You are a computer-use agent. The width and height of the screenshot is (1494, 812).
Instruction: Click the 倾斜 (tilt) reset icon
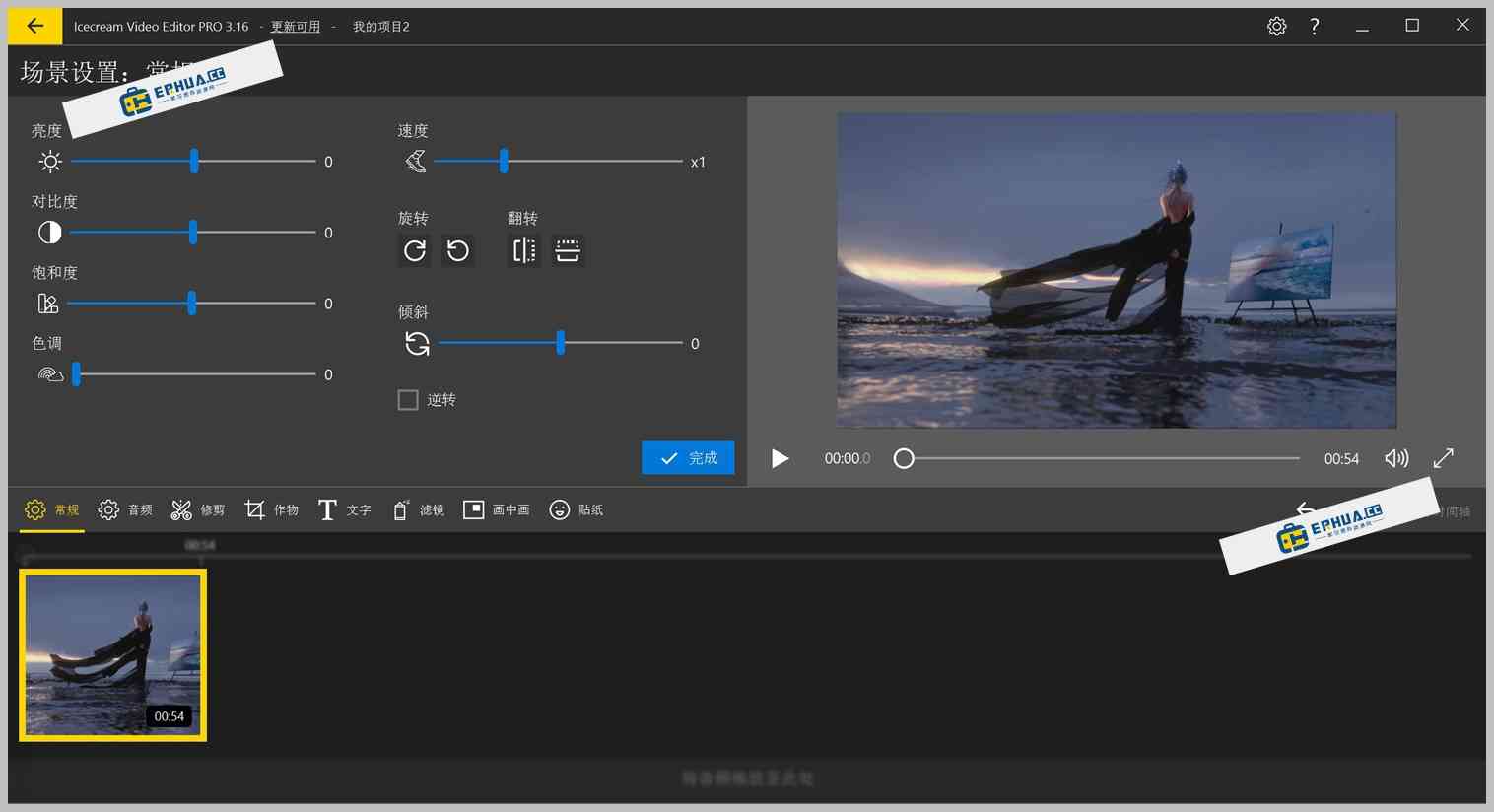416,343
